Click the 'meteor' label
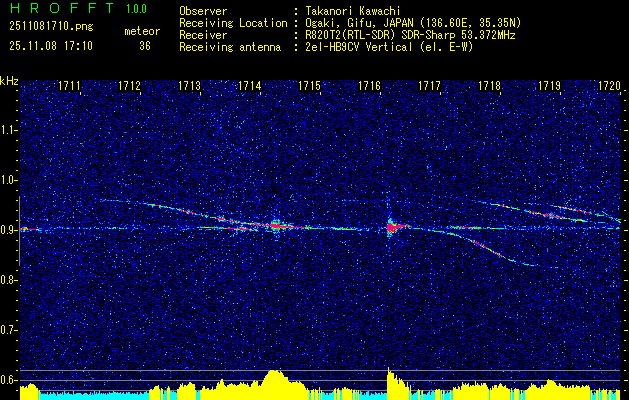This screenshot has height=400, width=629. tap(142, 31)
